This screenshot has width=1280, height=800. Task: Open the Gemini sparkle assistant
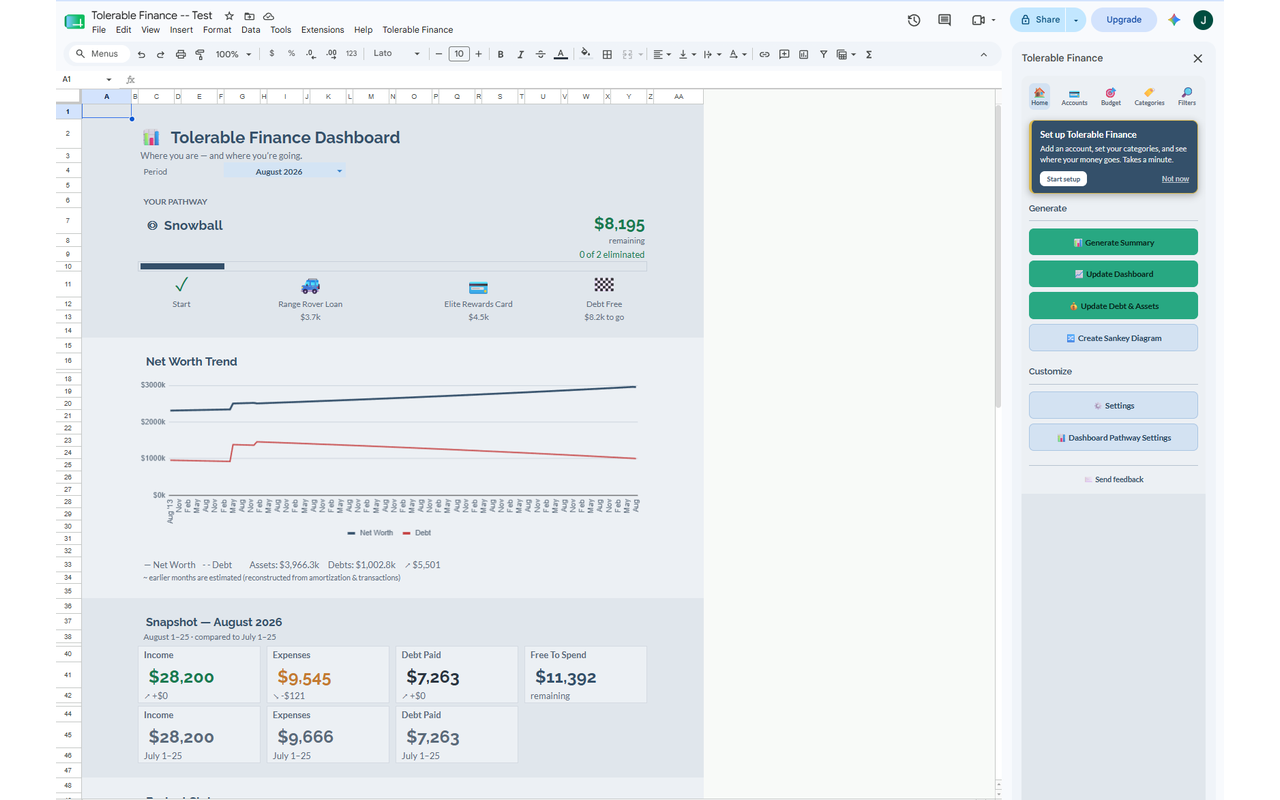(x=1174, y=20)
